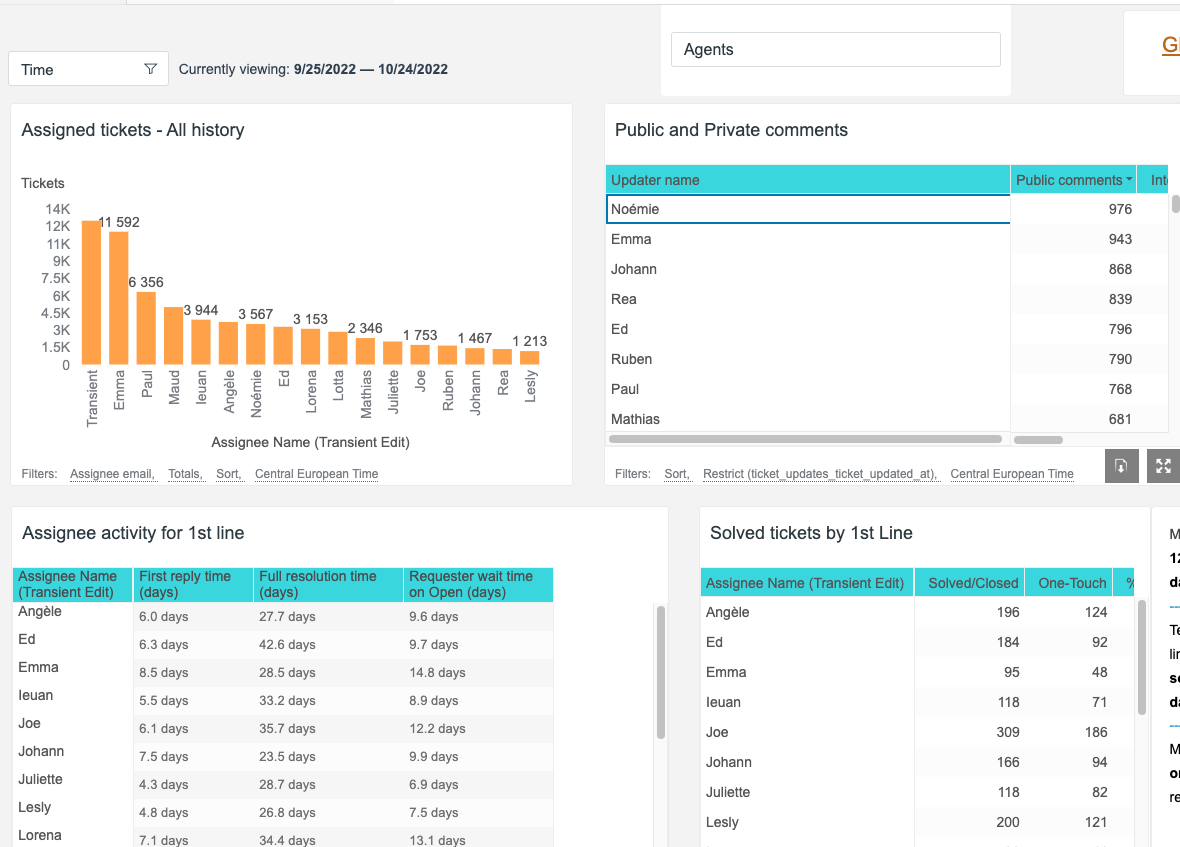1180x847 pixels.
Task: Open the Assignee email filter link
Action: tap(112, 474)
